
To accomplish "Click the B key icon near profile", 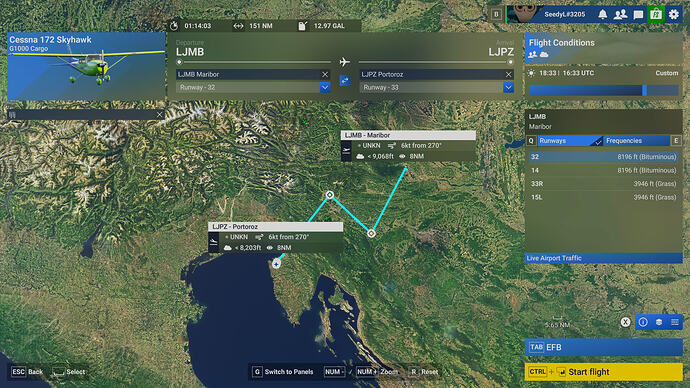I will point(496,15).
